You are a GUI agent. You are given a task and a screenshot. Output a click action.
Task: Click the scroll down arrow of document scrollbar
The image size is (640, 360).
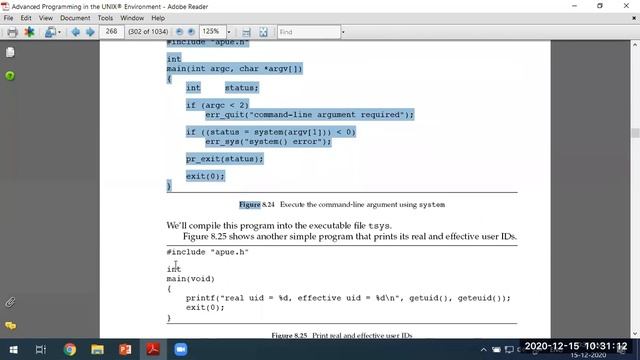pyautogui.click(x=635, y=333)
